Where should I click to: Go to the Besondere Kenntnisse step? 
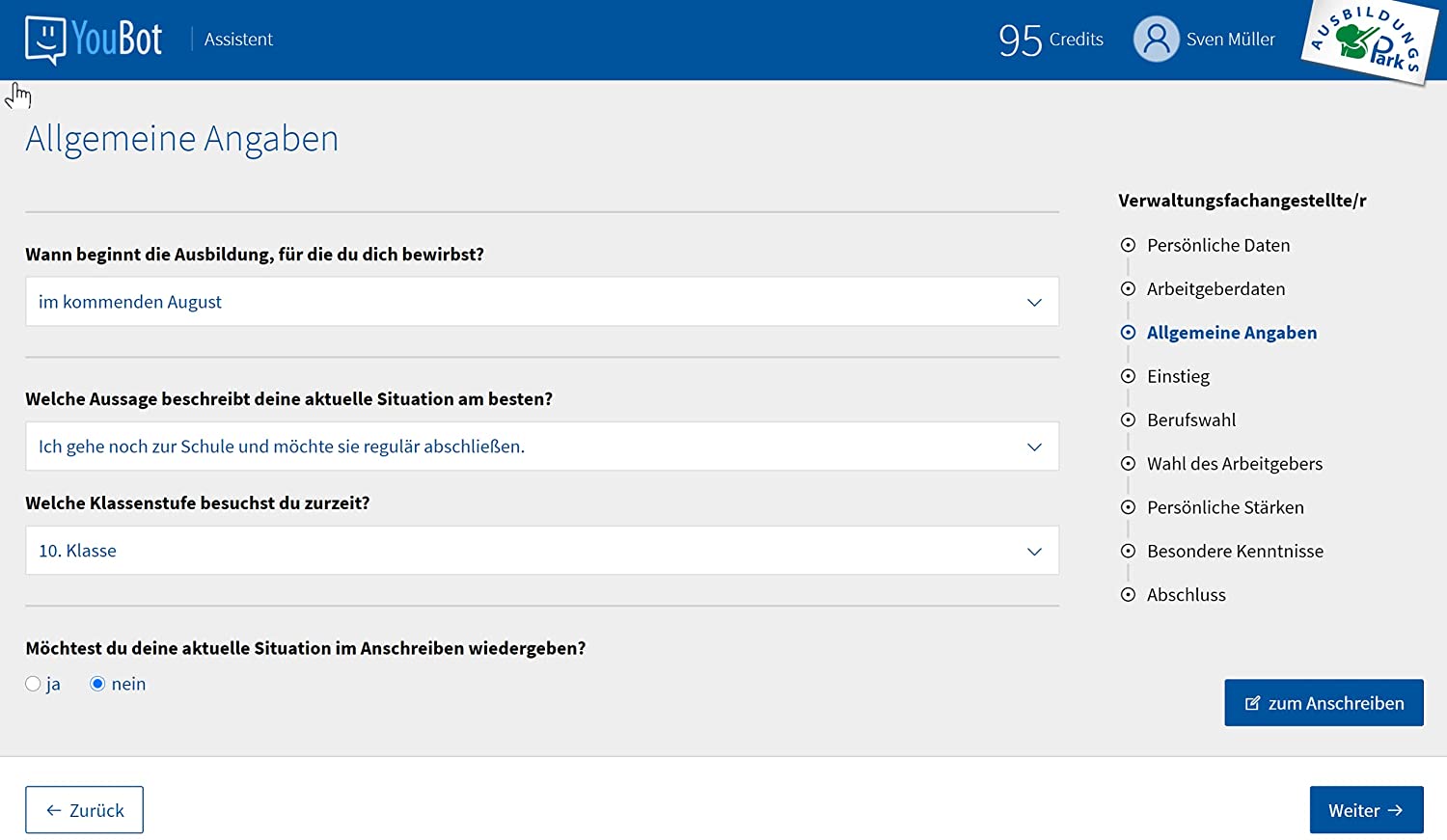pos(1235,551)
